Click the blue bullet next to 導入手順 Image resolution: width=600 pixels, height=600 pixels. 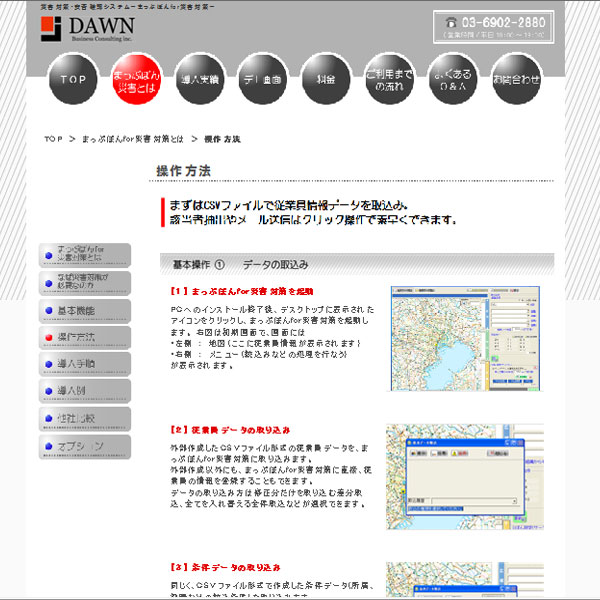[x=49, y=364]
